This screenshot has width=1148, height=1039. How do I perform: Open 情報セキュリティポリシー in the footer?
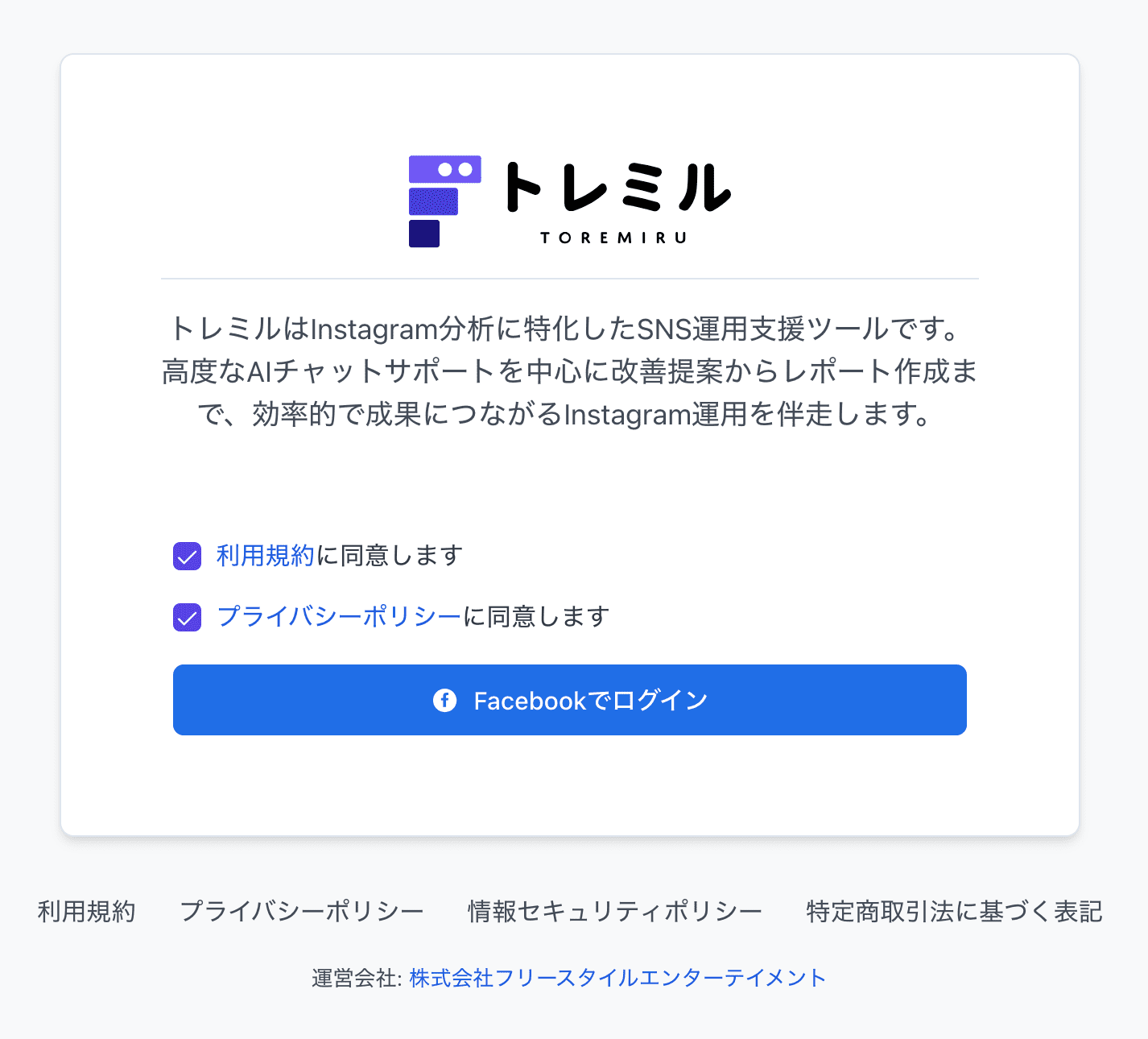(615, 912)
